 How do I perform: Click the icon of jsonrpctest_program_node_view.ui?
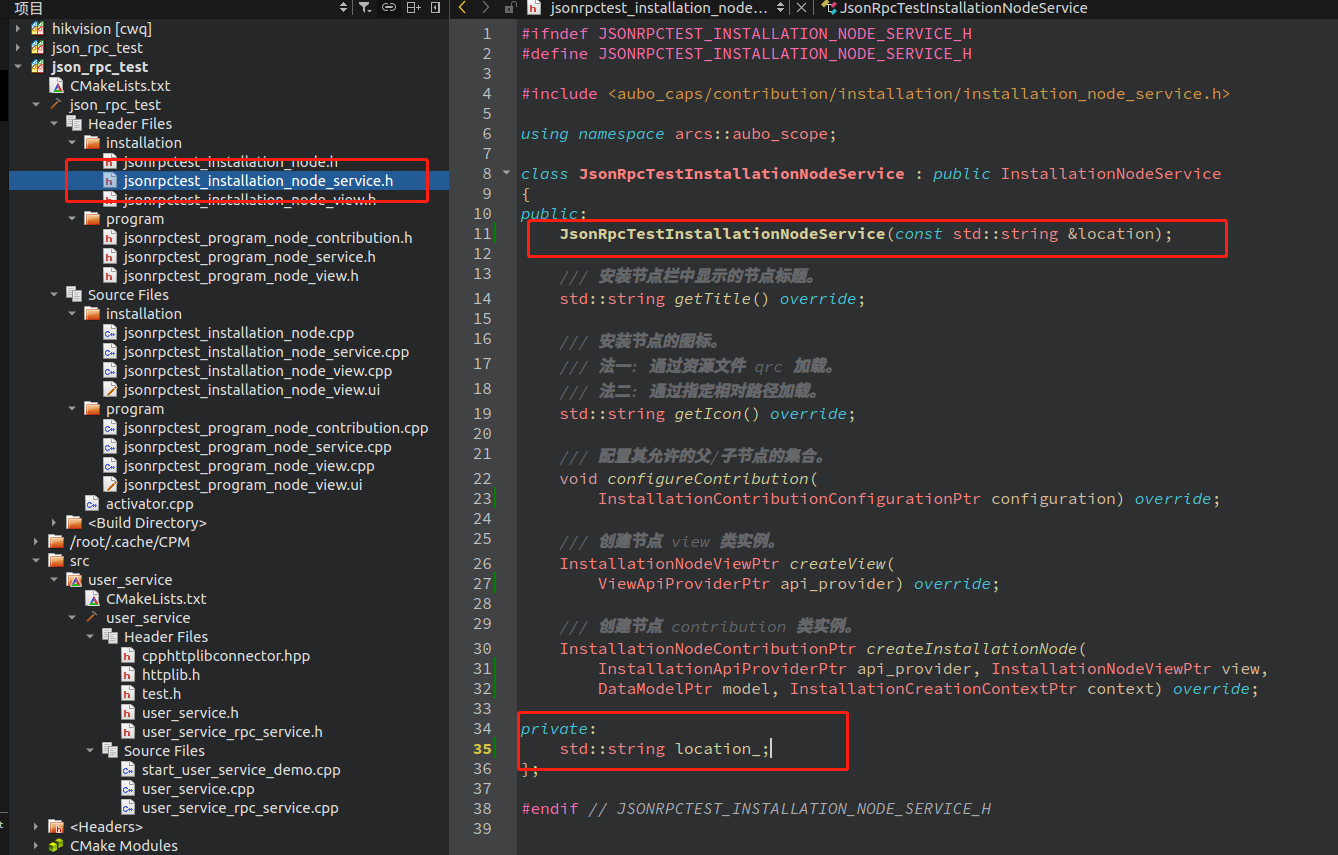(x=110, y=485)
